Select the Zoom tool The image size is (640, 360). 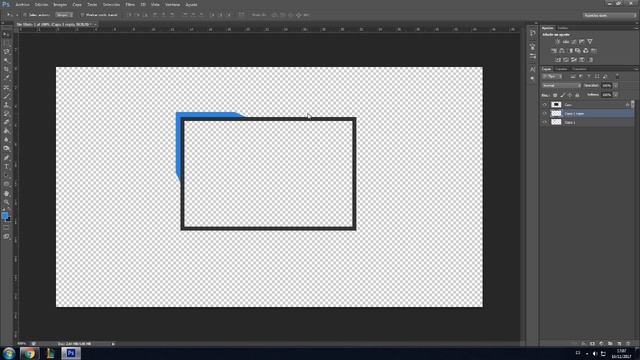[6, 202]
